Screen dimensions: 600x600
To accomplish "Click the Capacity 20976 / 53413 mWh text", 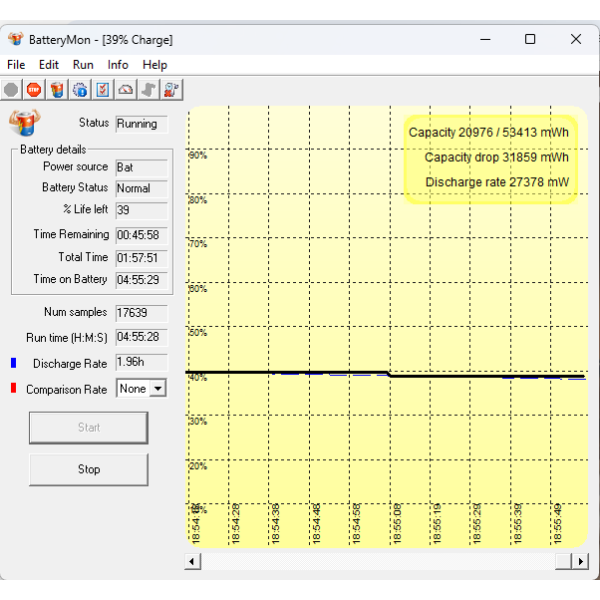I will pos(489,133).
